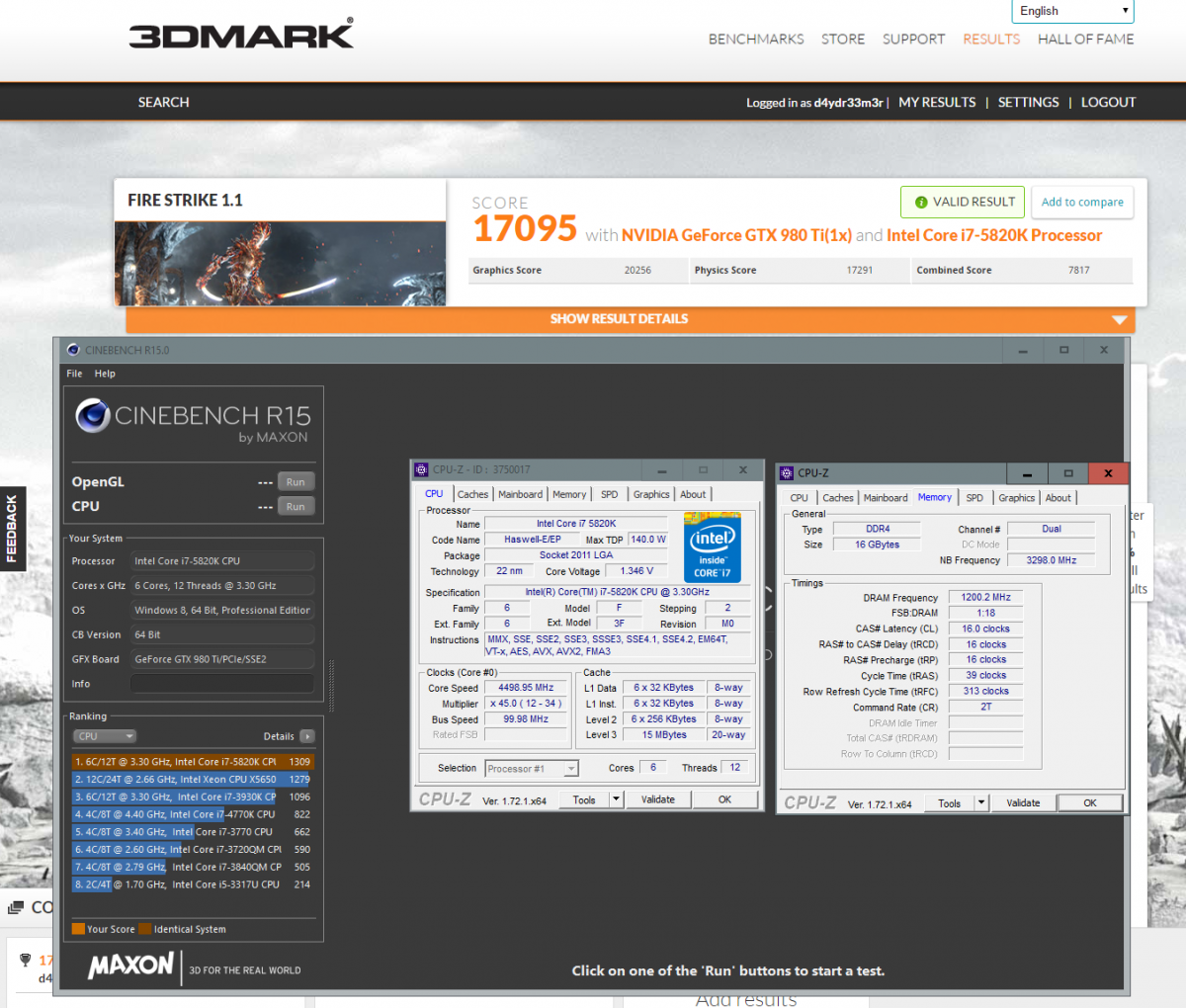Click the Intel Core i7-5820K Processor link
Image resolution: width=1186 pixels, height=1008 pixels.
(x=994, y=235)
